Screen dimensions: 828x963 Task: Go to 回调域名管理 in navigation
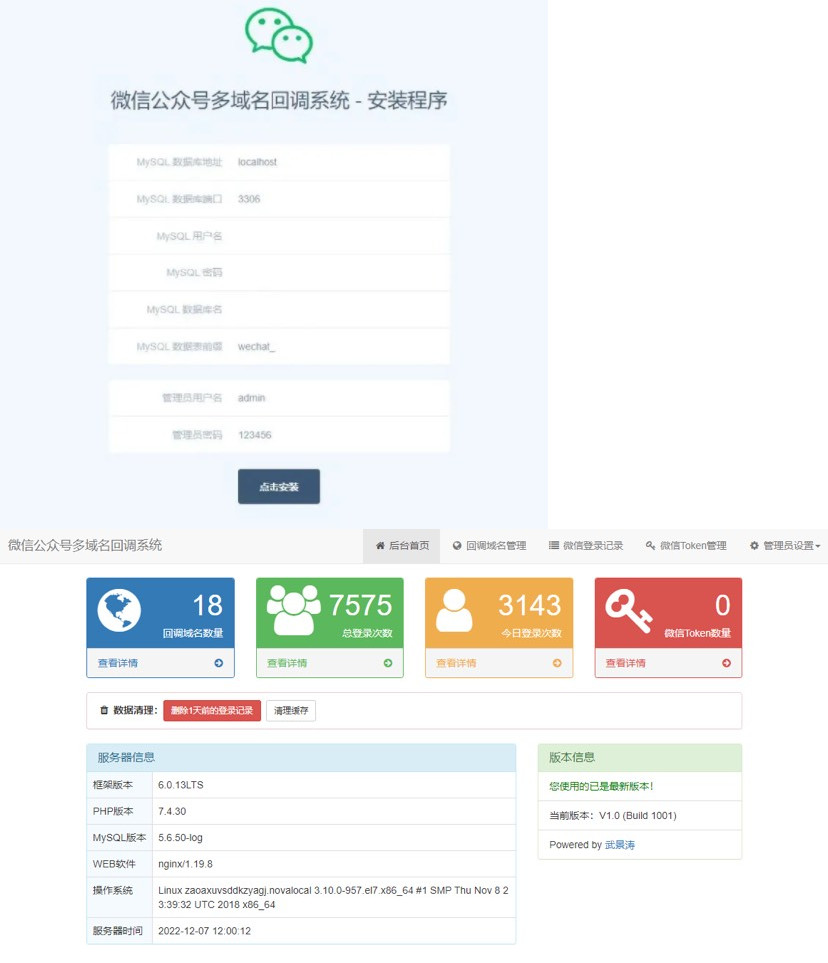[489, 546]
